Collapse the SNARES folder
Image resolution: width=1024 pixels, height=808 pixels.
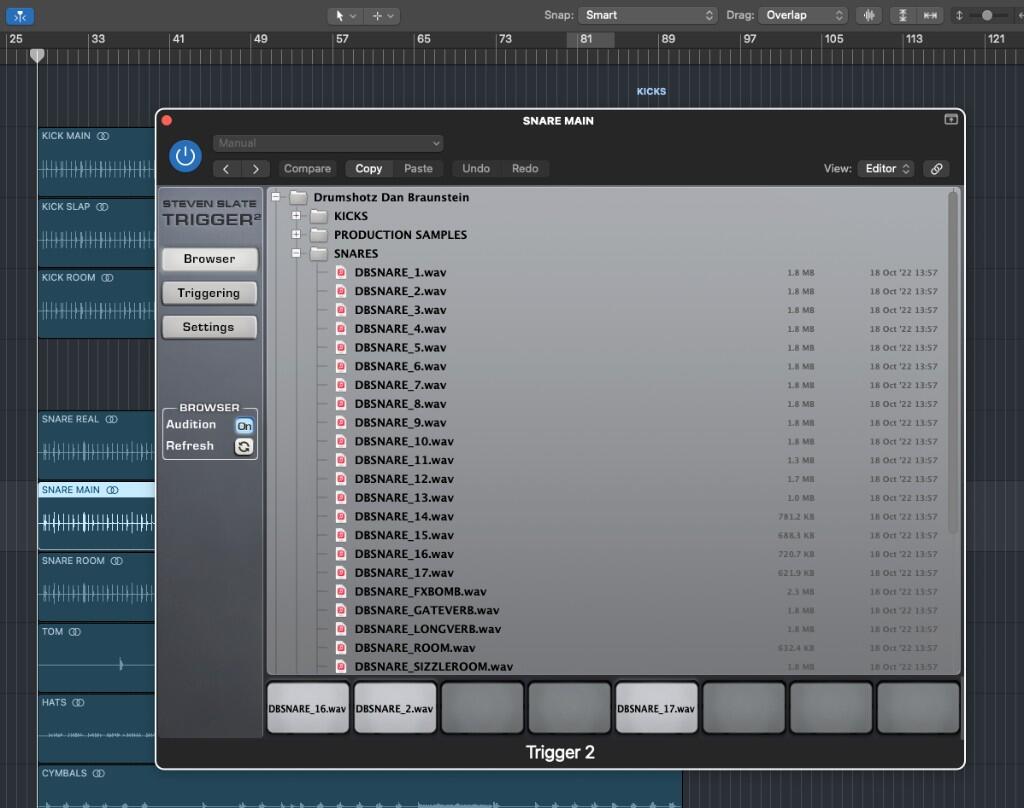[296, 253]
